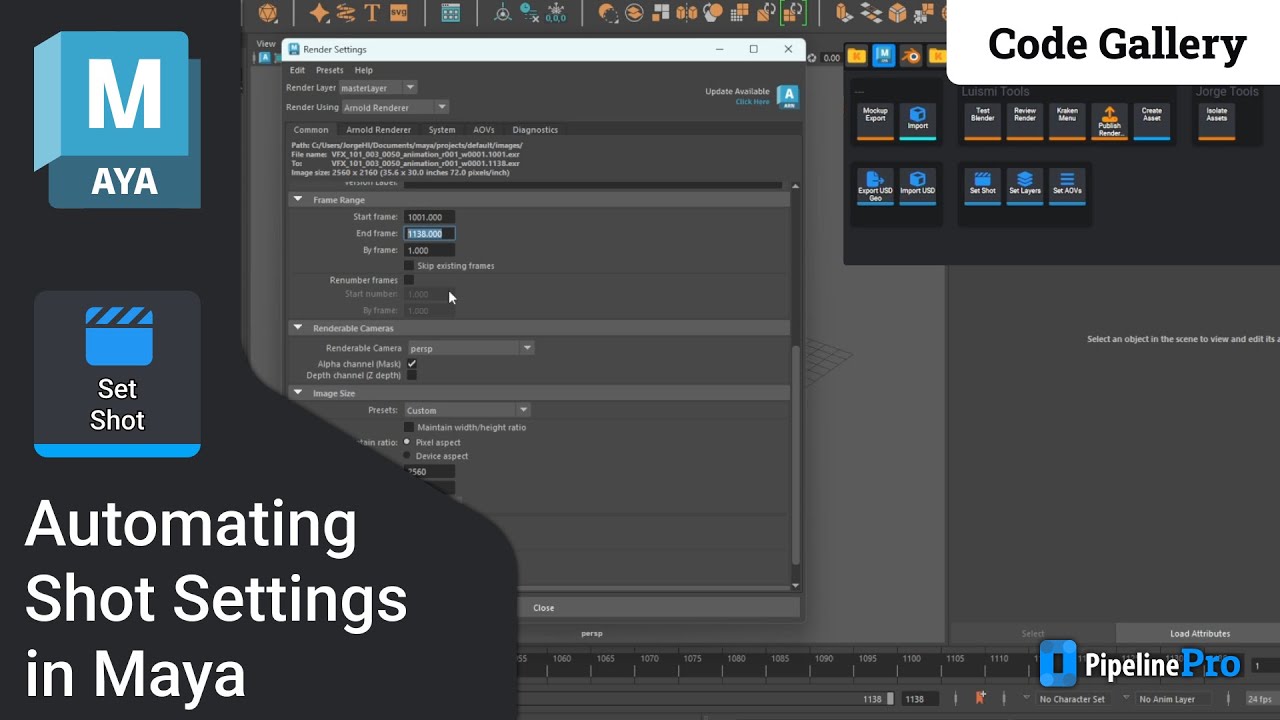Switch to the AOVs tab
The width and height of the screenshot is (1280, 720).
click(484, 130)
